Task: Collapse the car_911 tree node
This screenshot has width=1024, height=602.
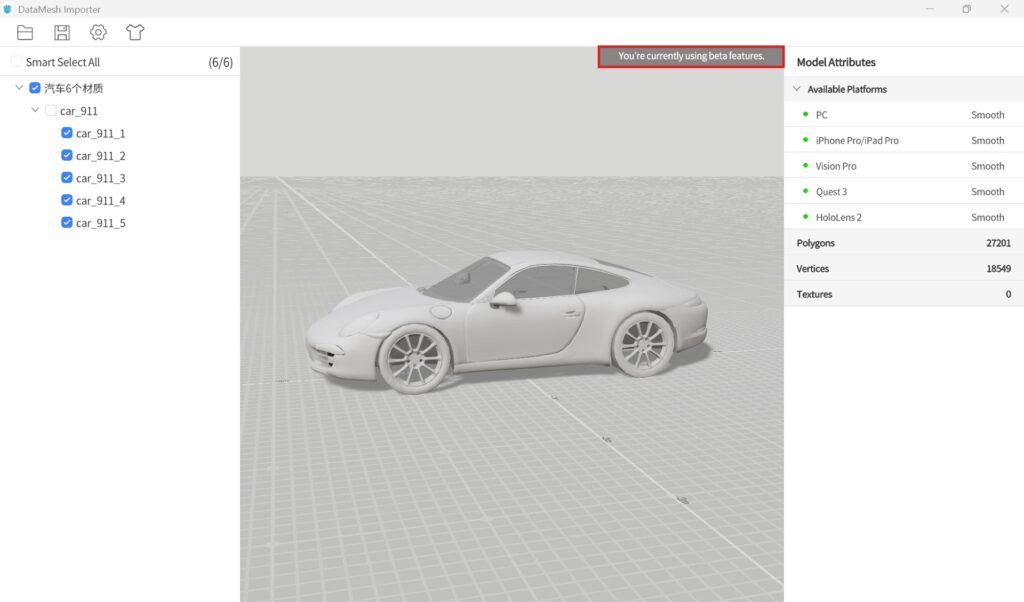Action: click(35, 110)
